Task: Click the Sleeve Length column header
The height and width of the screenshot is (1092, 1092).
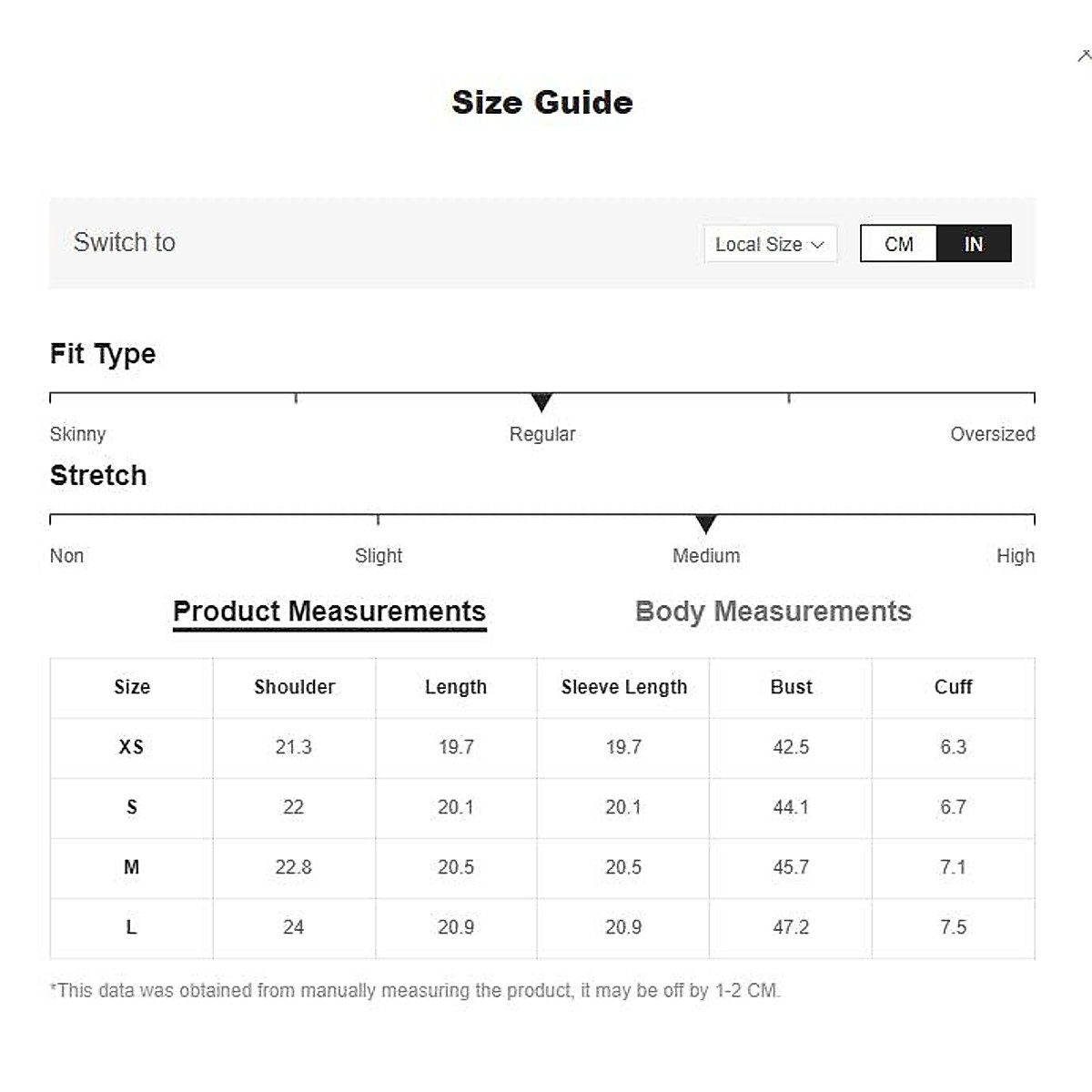Action: [623, 687]
